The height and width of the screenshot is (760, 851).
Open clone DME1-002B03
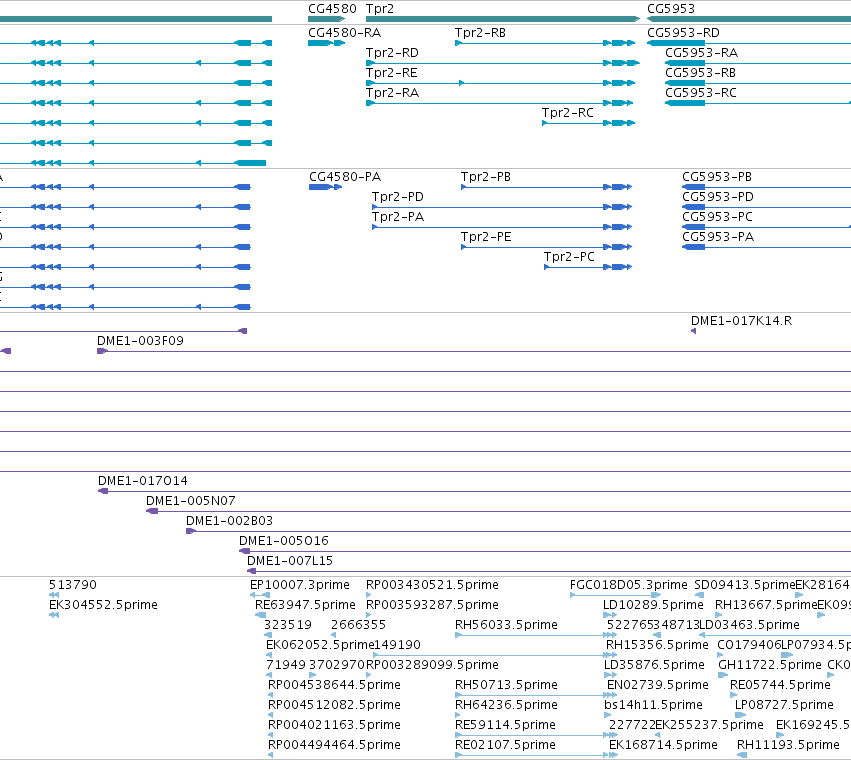pos(230,521)
